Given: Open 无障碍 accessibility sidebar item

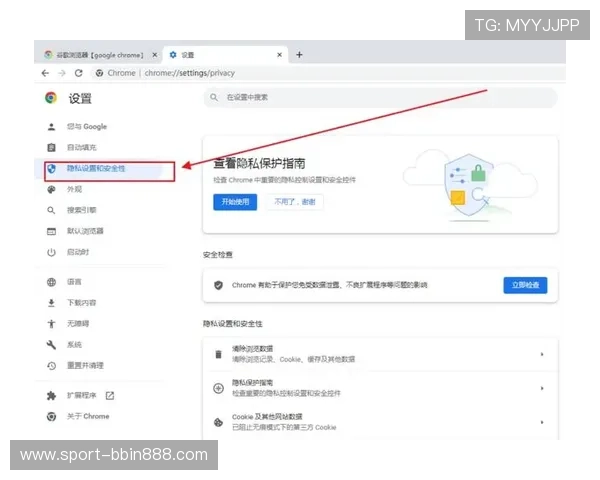Looking at the screenshot, I should click(x=78, y=323).
